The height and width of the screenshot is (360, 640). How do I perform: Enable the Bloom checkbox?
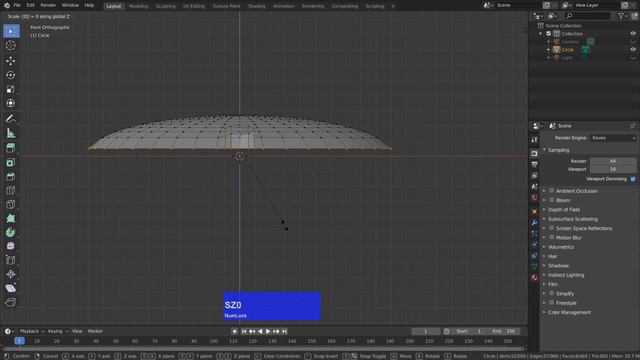click(x=551, y=200)
